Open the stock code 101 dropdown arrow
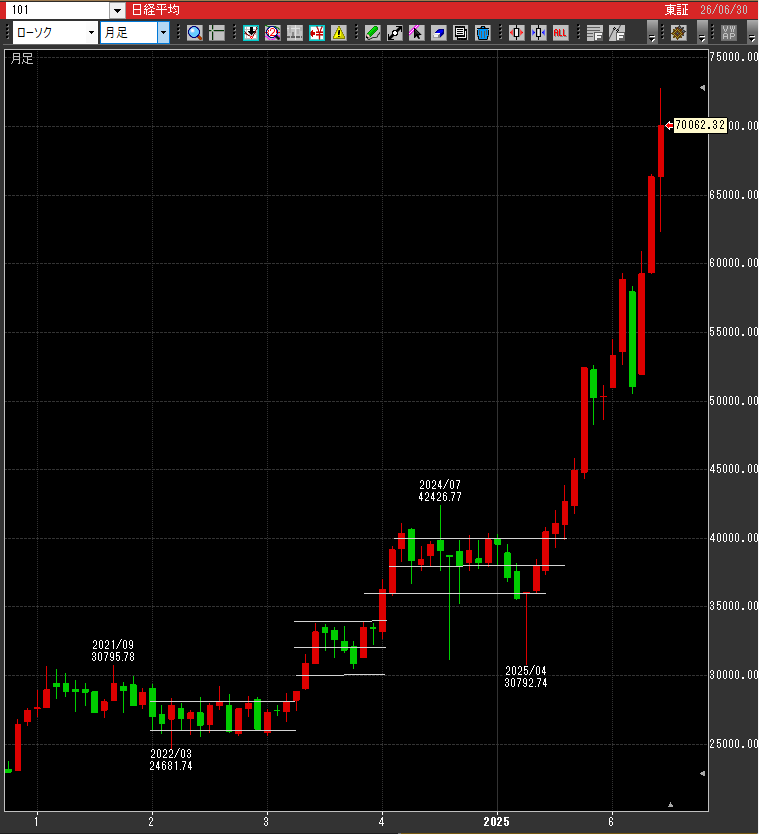Screen dimensions: 759x834 point(118,10)
